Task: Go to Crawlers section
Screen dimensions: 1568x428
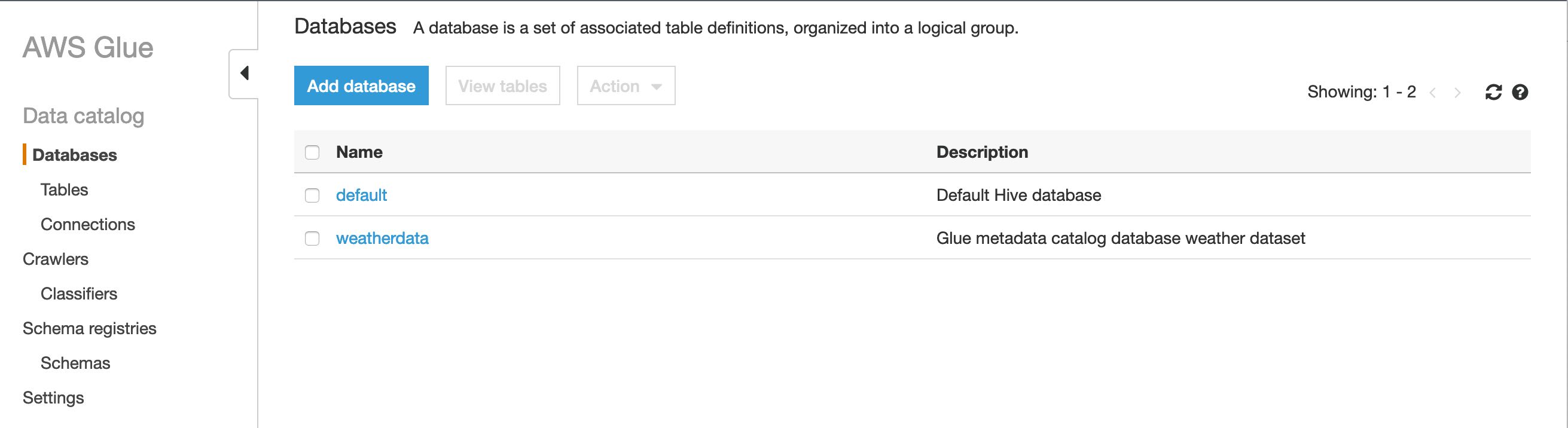Action: 56,259
